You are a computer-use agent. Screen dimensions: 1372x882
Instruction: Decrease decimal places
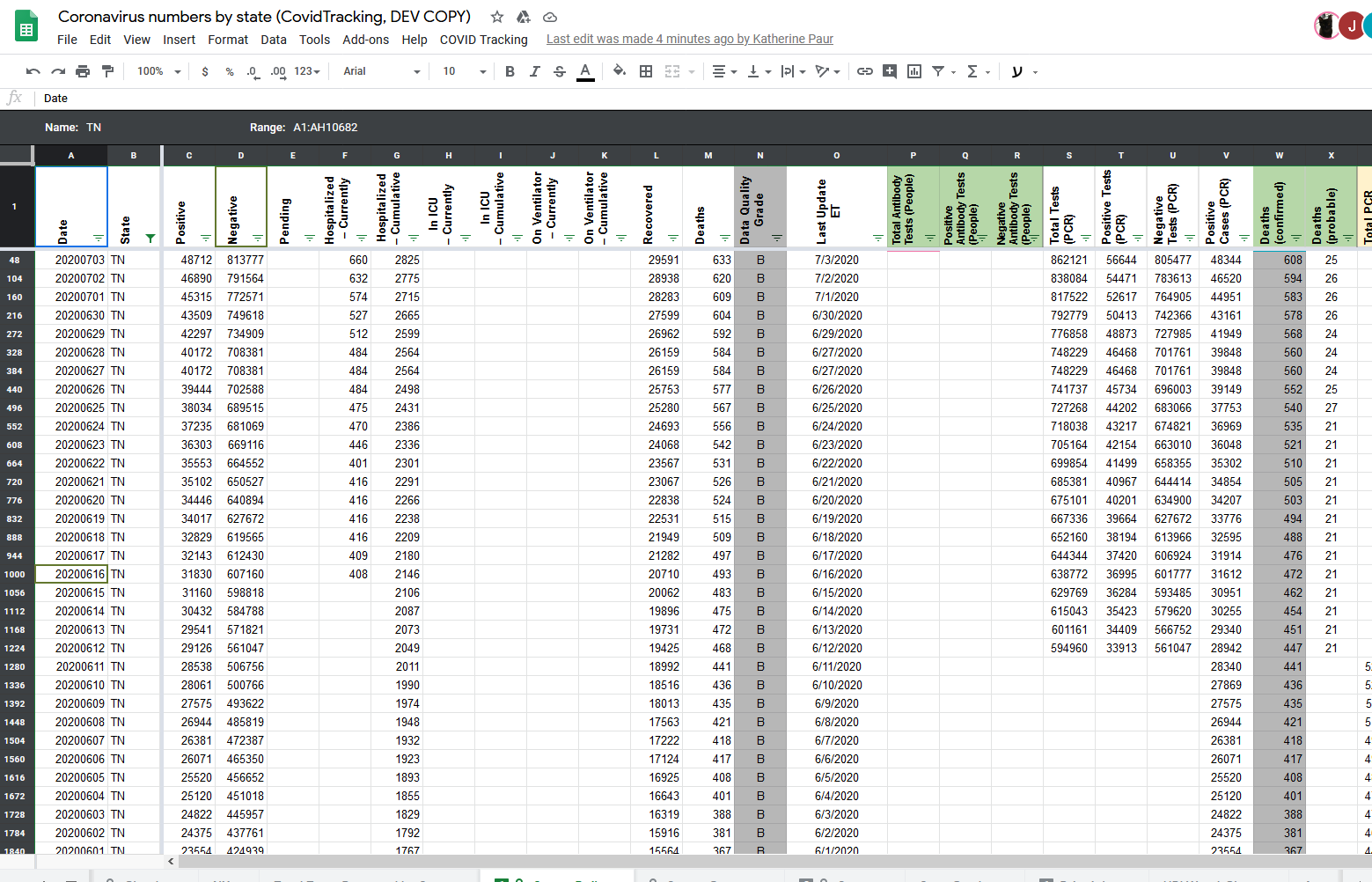tap(253, 71)
